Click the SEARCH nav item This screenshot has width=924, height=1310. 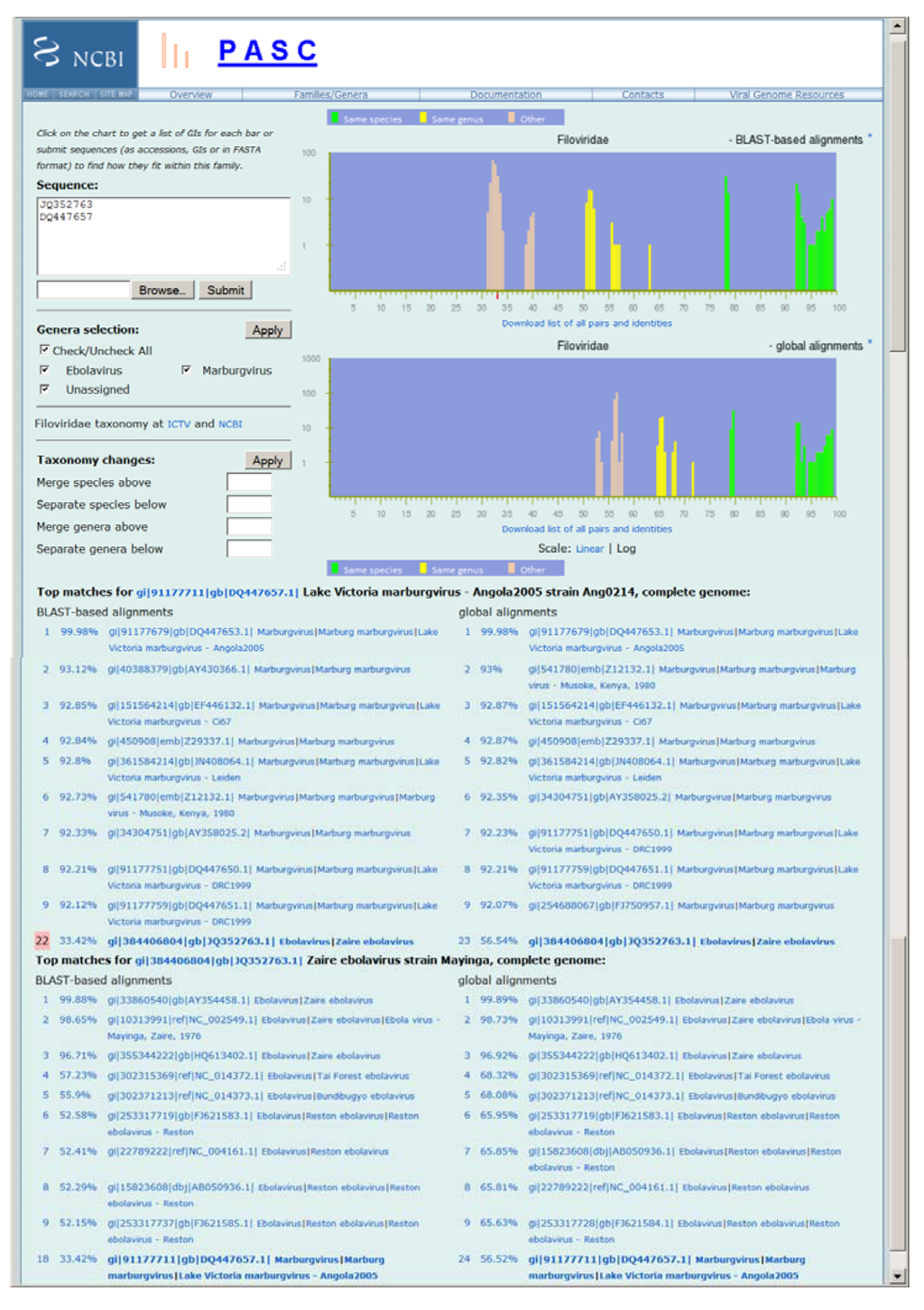point(74,94)
